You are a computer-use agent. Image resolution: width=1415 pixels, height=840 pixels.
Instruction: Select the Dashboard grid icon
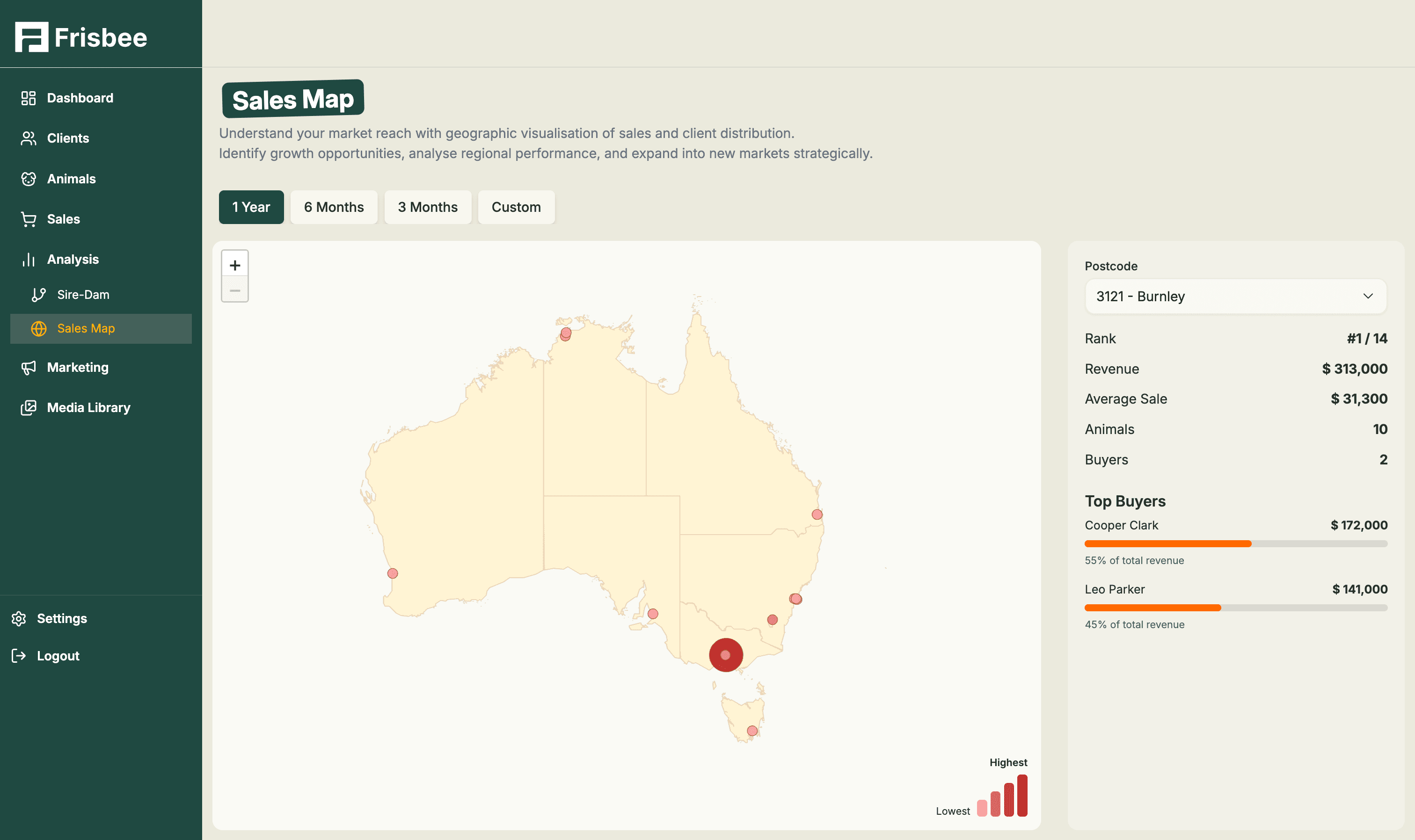click(28, 97)
